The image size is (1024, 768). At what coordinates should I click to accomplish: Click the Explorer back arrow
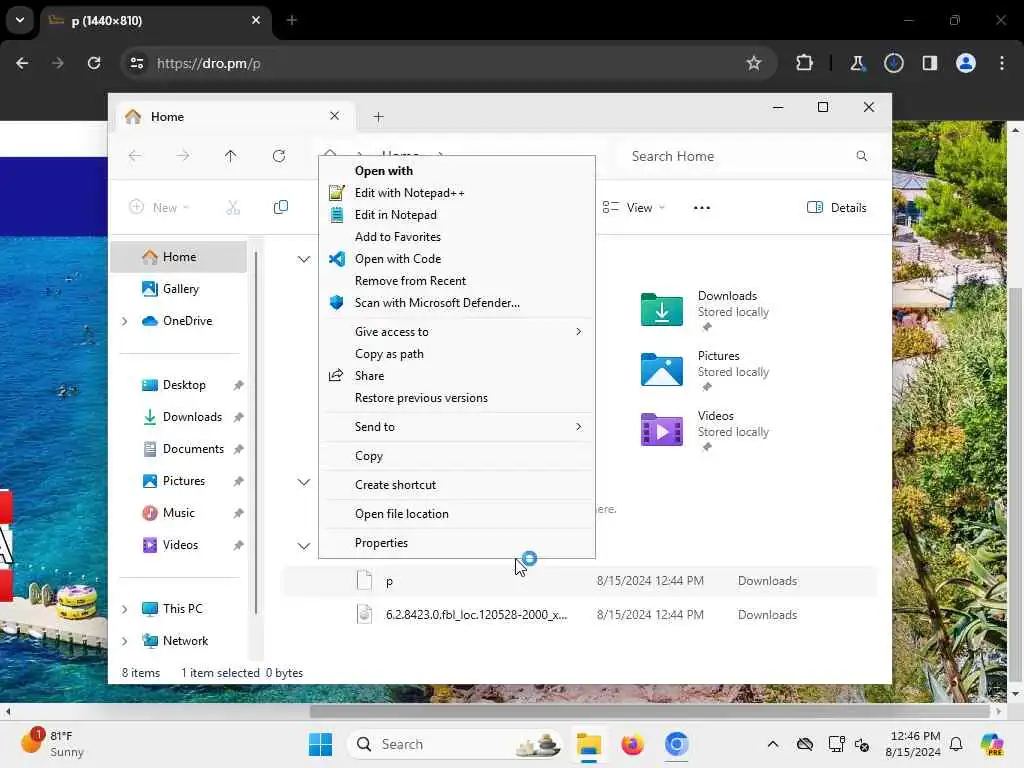click(135, 156)
